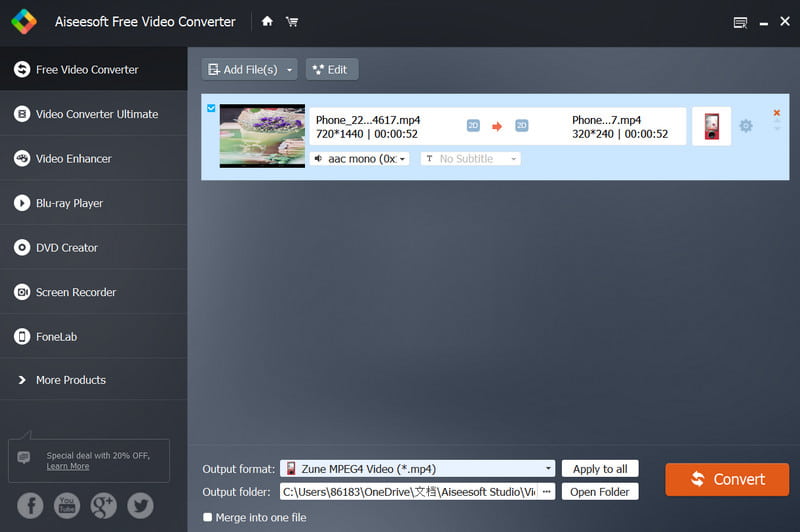Screen dimensions: 800x532
Task: Click Apply to all button
Action: click(x=600, y=469)
